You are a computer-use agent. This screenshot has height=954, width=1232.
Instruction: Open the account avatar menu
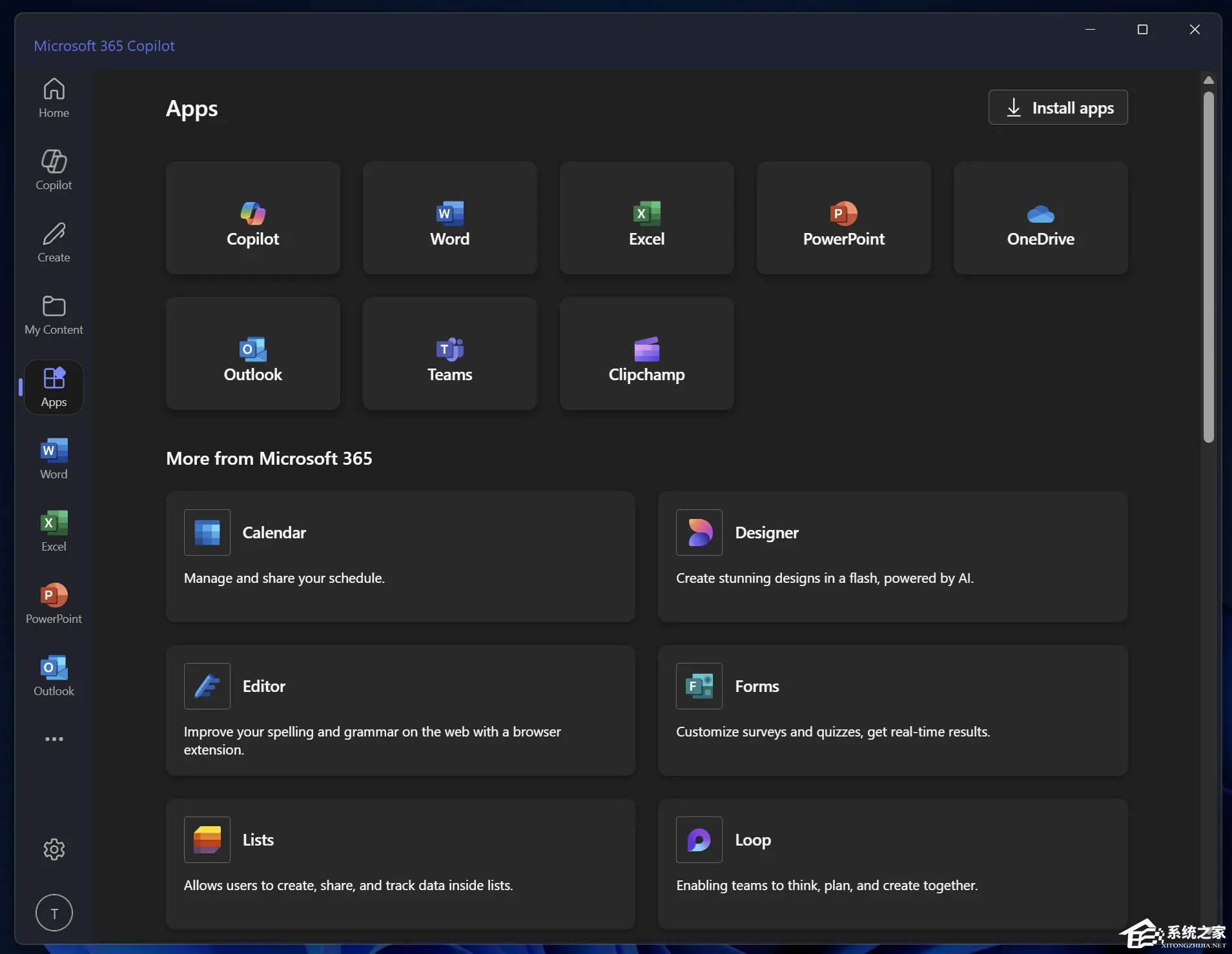pos(54,913)
